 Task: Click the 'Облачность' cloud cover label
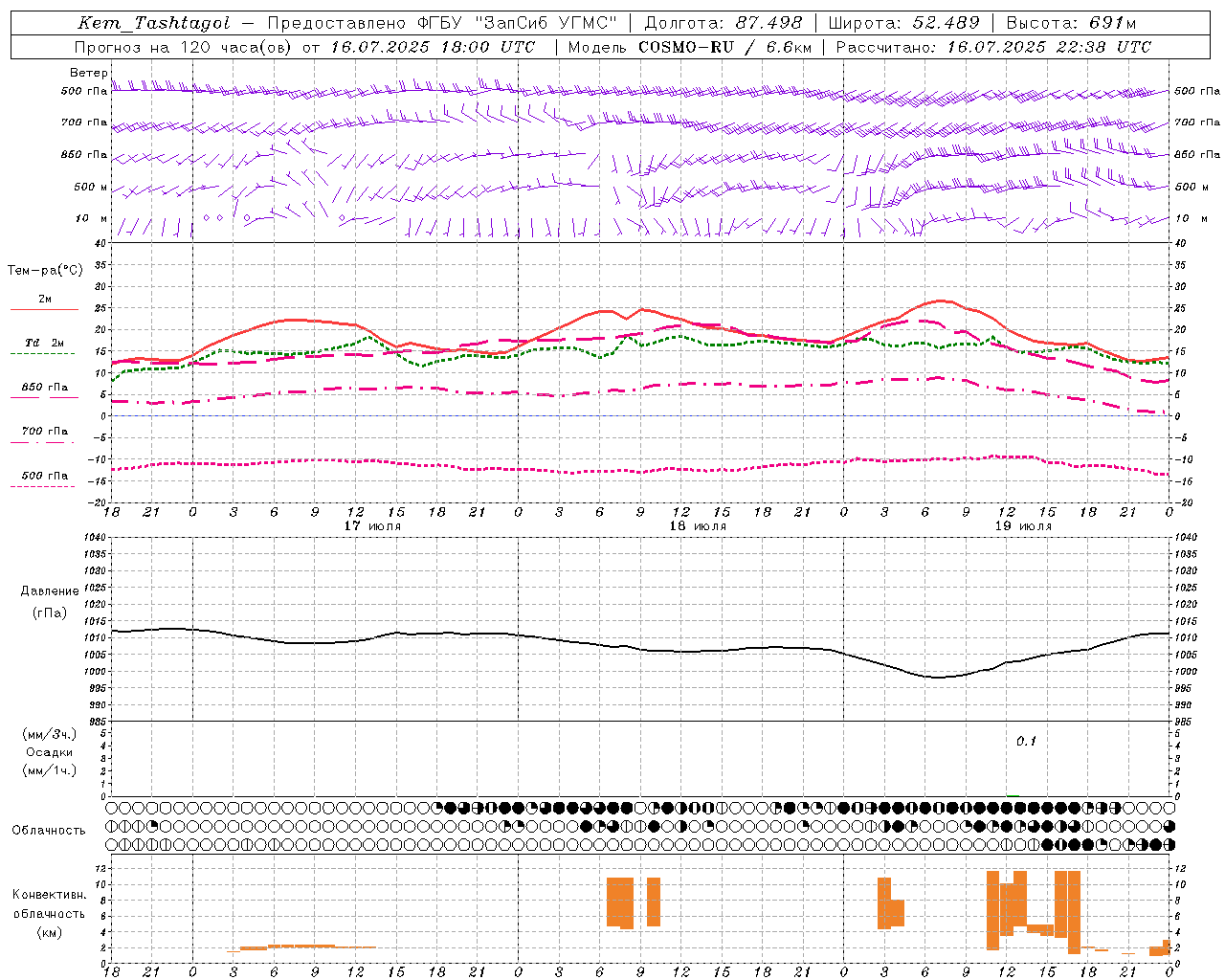49,830
